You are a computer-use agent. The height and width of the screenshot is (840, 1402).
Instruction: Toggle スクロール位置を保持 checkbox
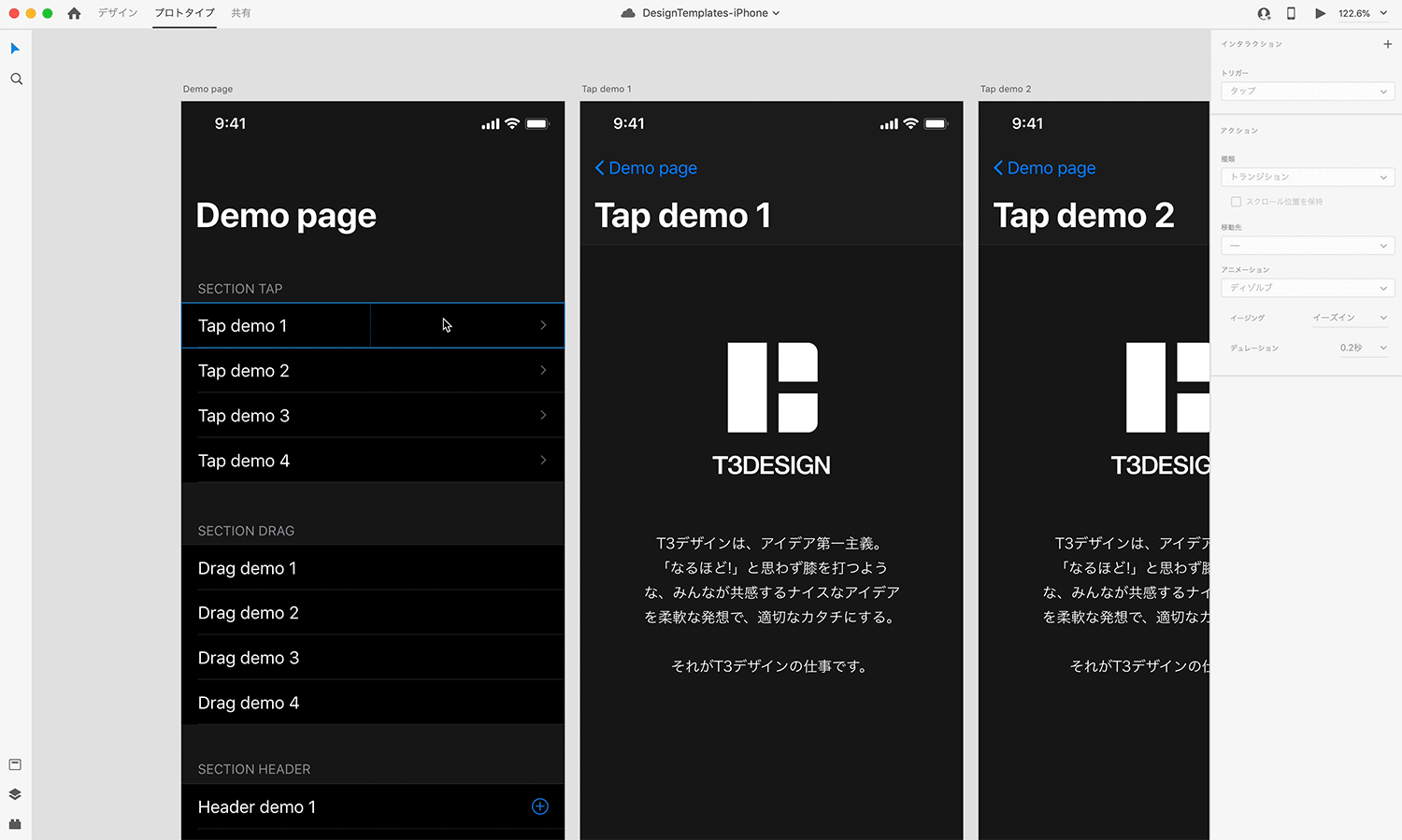click(x=1236, y=202)
